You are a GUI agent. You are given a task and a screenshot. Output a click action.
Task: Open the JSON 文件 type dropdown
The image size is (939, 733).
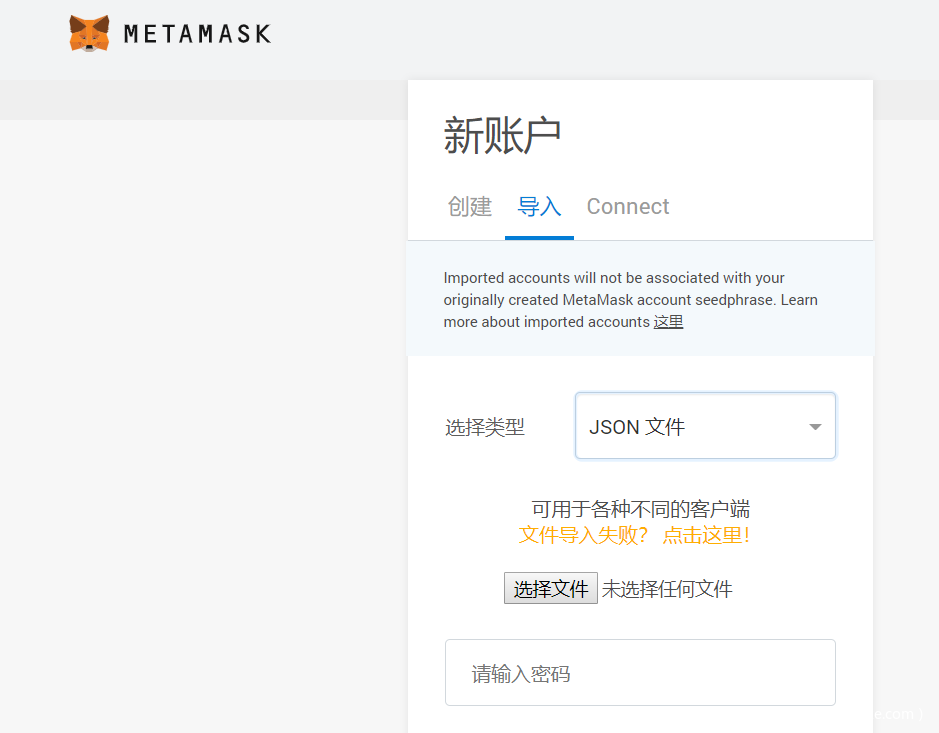(x=705, y=426)
